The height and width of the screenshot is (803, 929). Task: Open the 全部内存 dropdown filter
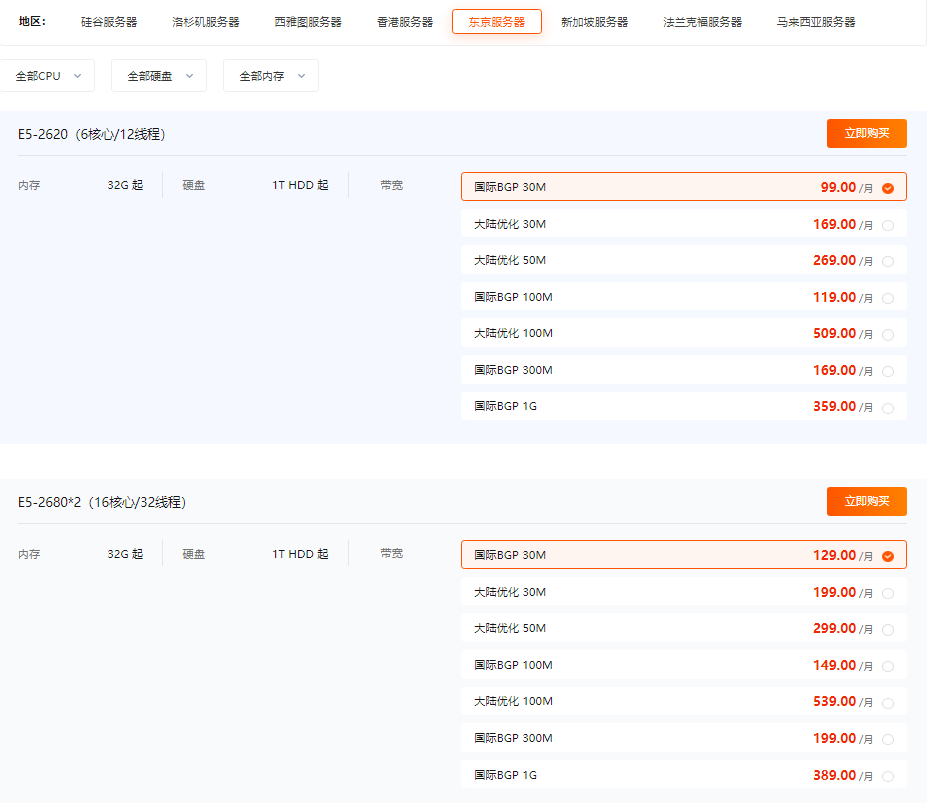(270, 76)
